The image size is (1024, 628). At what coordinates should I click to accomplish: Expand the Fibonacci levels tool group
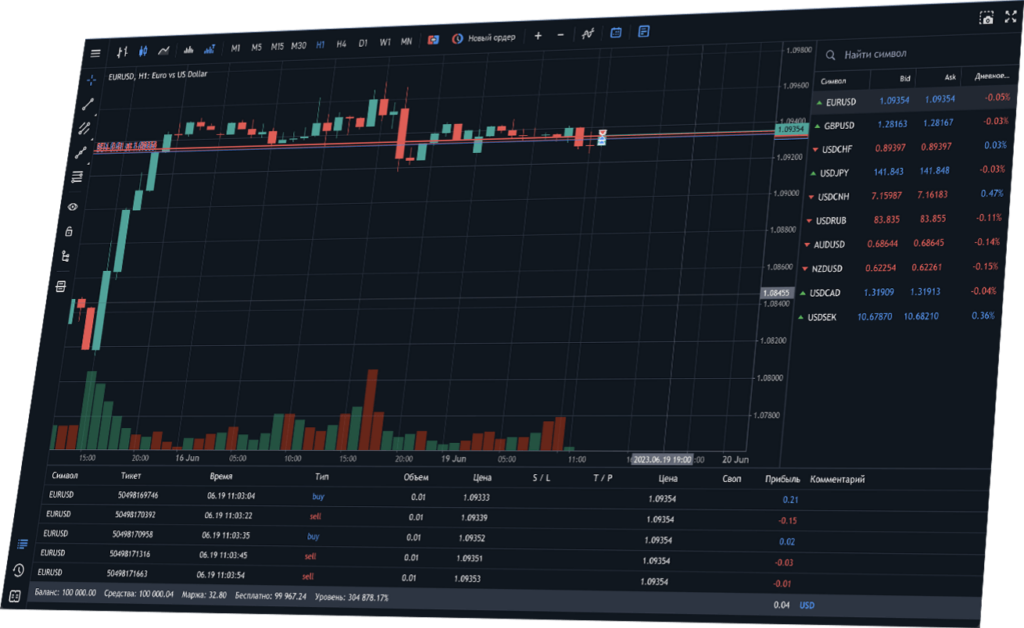pyautogui.click(x=77, y=177)
